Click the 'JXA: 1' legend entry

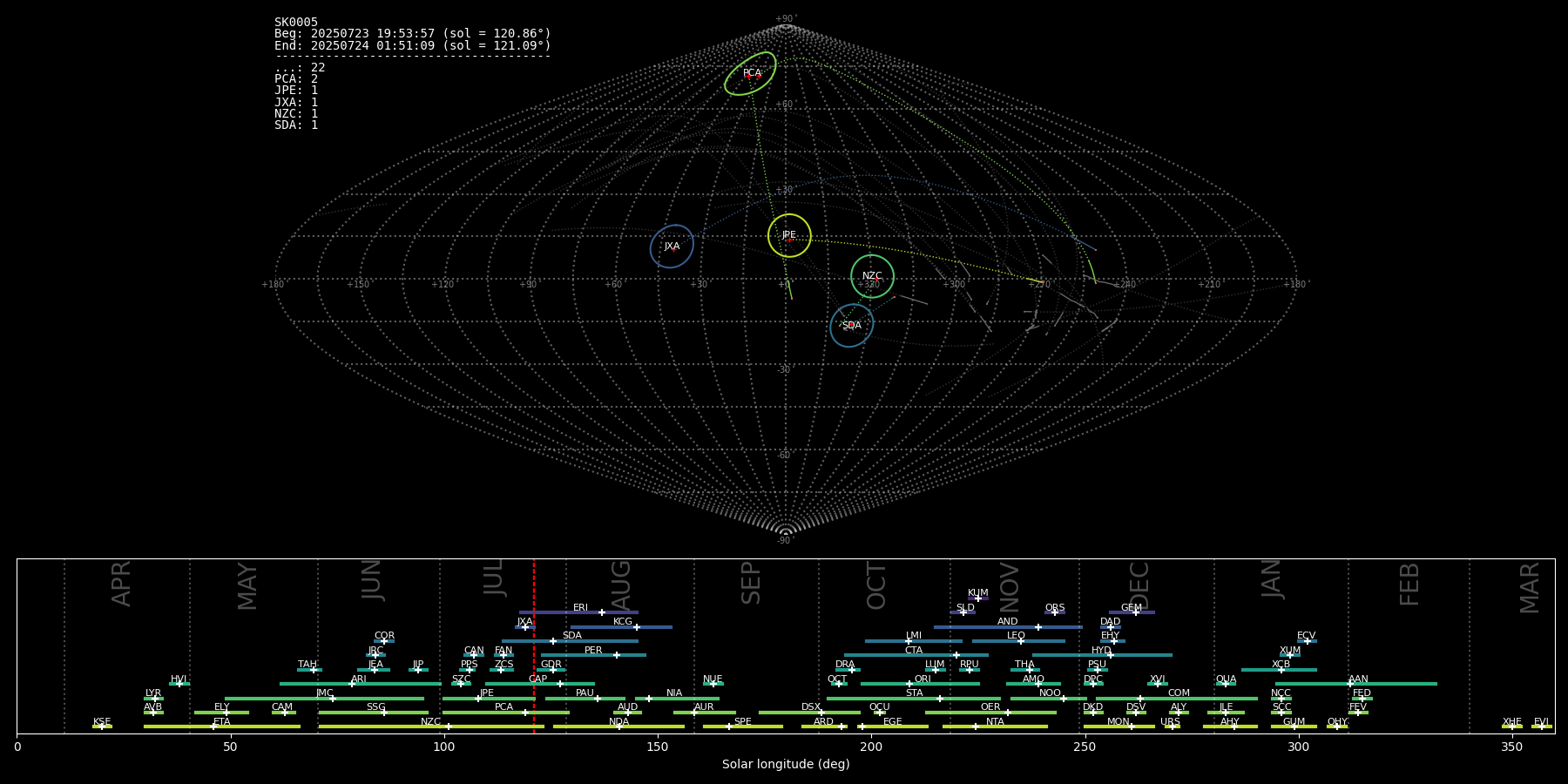click(x=296, y=103)
